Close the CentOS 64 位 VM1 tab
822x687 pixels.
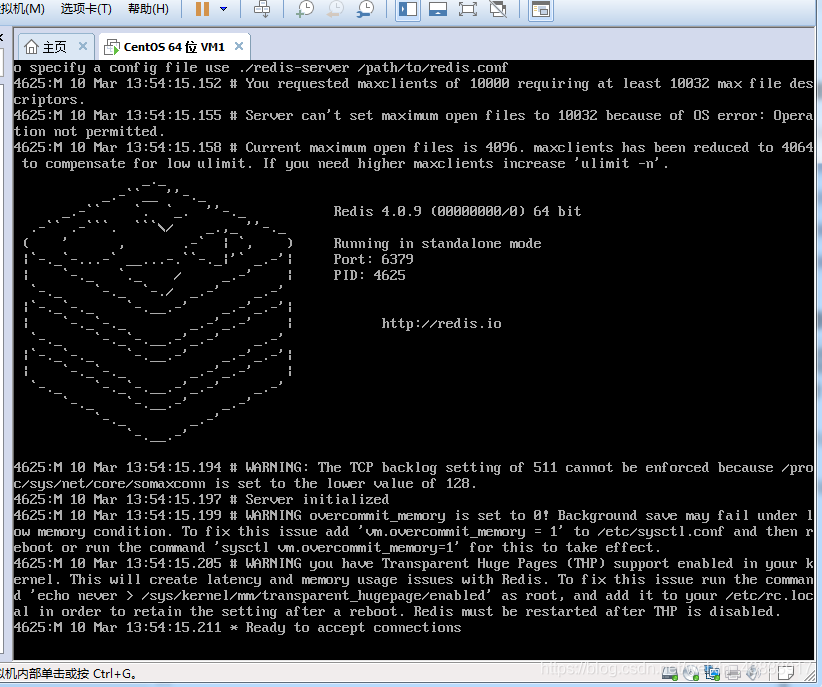(x=239, y=46)
